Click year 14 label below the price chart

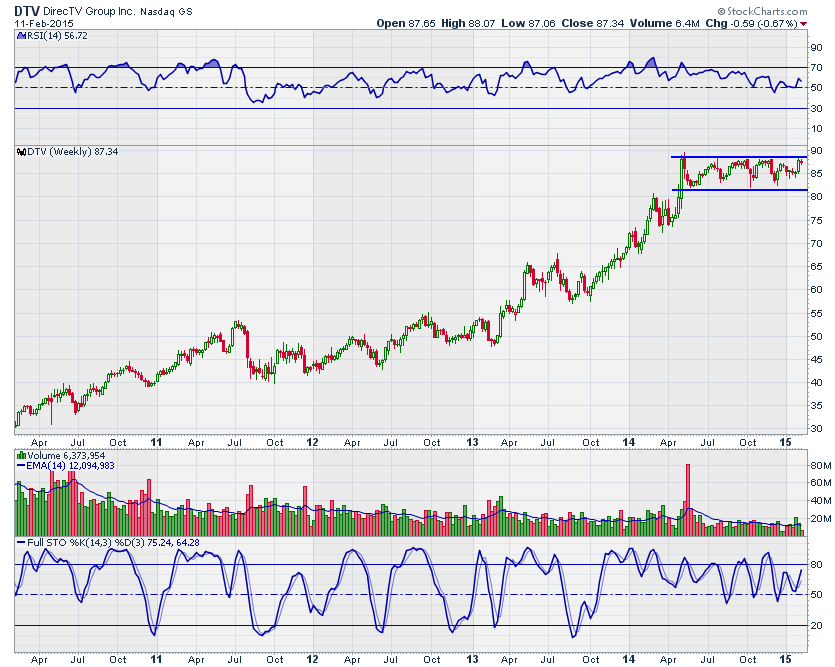coord(629,442)
